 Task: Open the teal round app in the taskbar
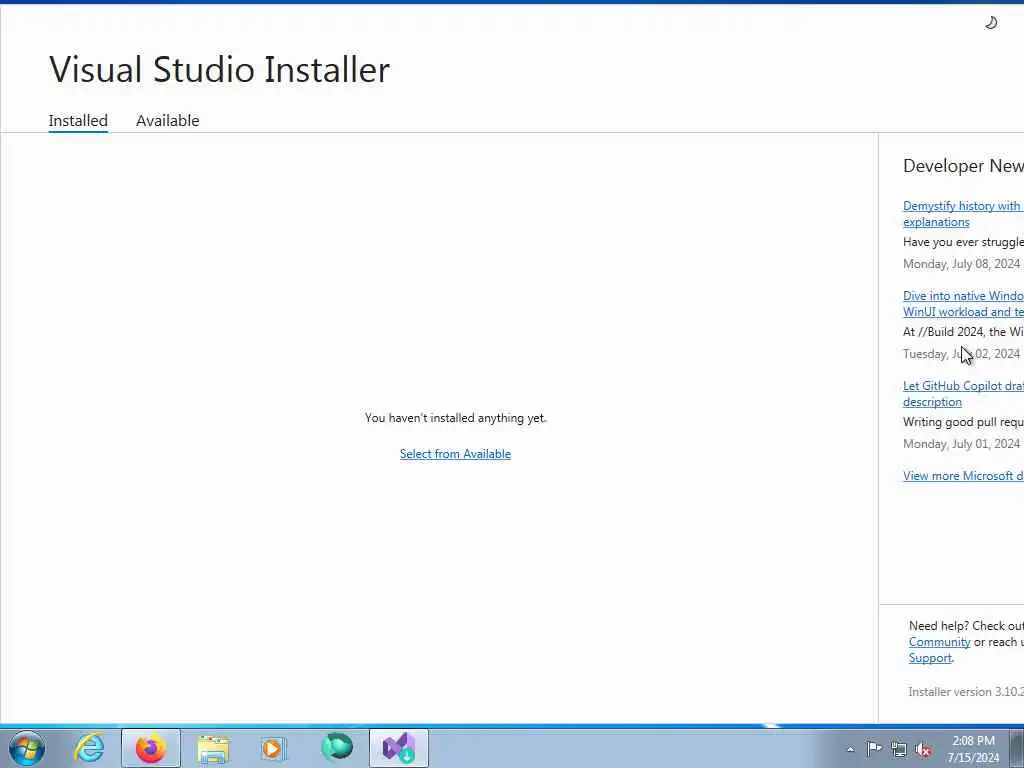pyautogui.click(x=337, y=748)
